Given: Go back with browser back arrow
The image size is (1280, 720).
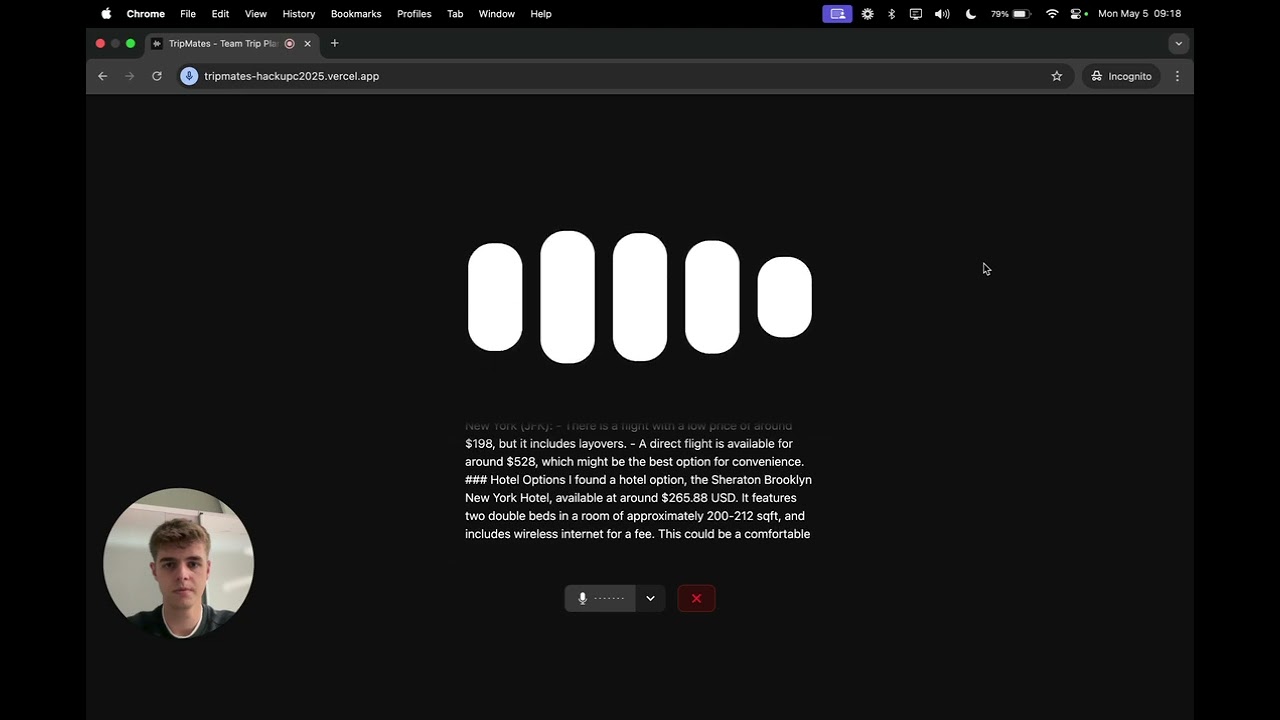Looking at the screenshot, I should pyautogui.click(x=102, y=76).
